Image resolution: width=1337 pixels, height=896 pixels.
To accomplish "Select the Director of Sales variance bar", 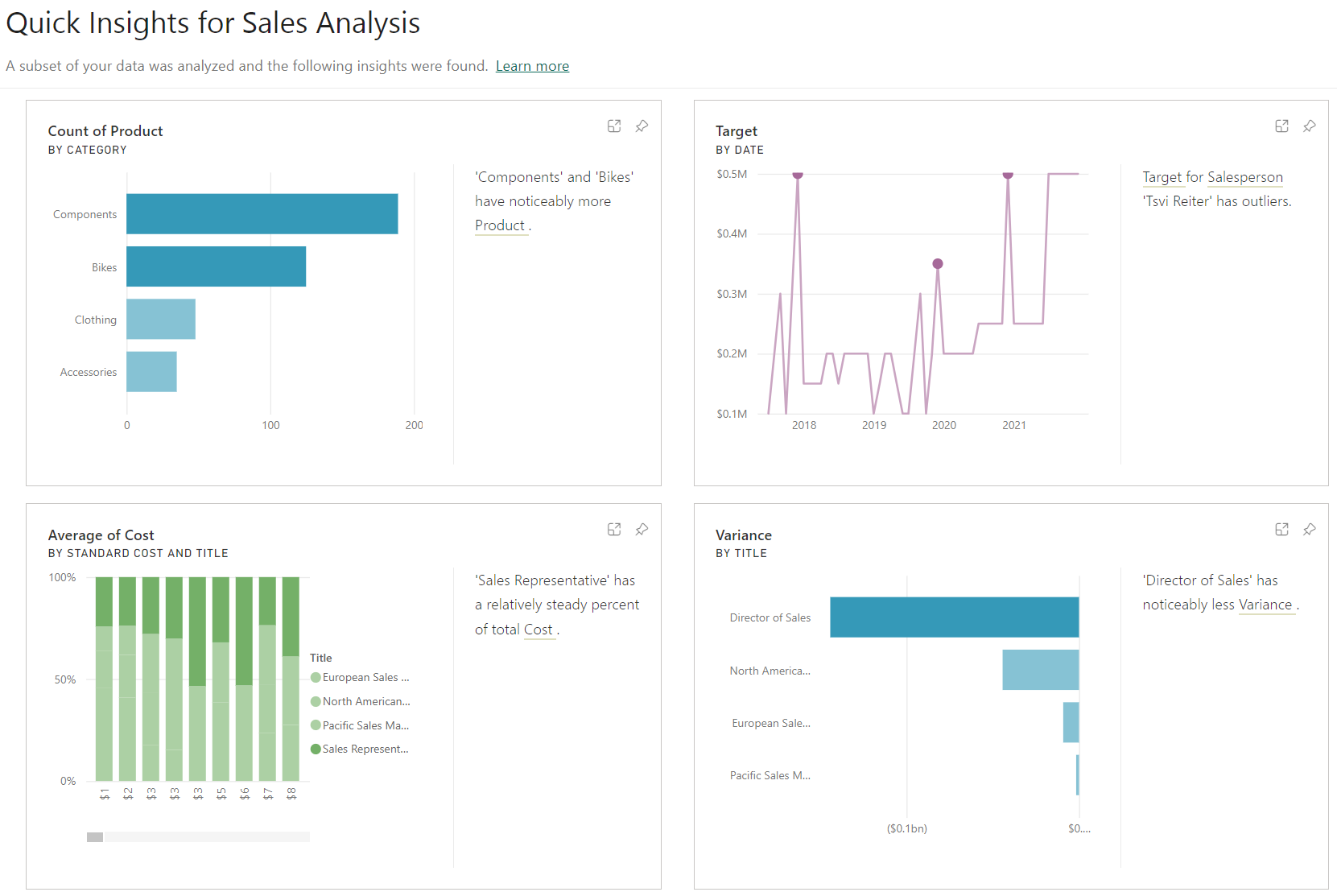I will (955, 617).
